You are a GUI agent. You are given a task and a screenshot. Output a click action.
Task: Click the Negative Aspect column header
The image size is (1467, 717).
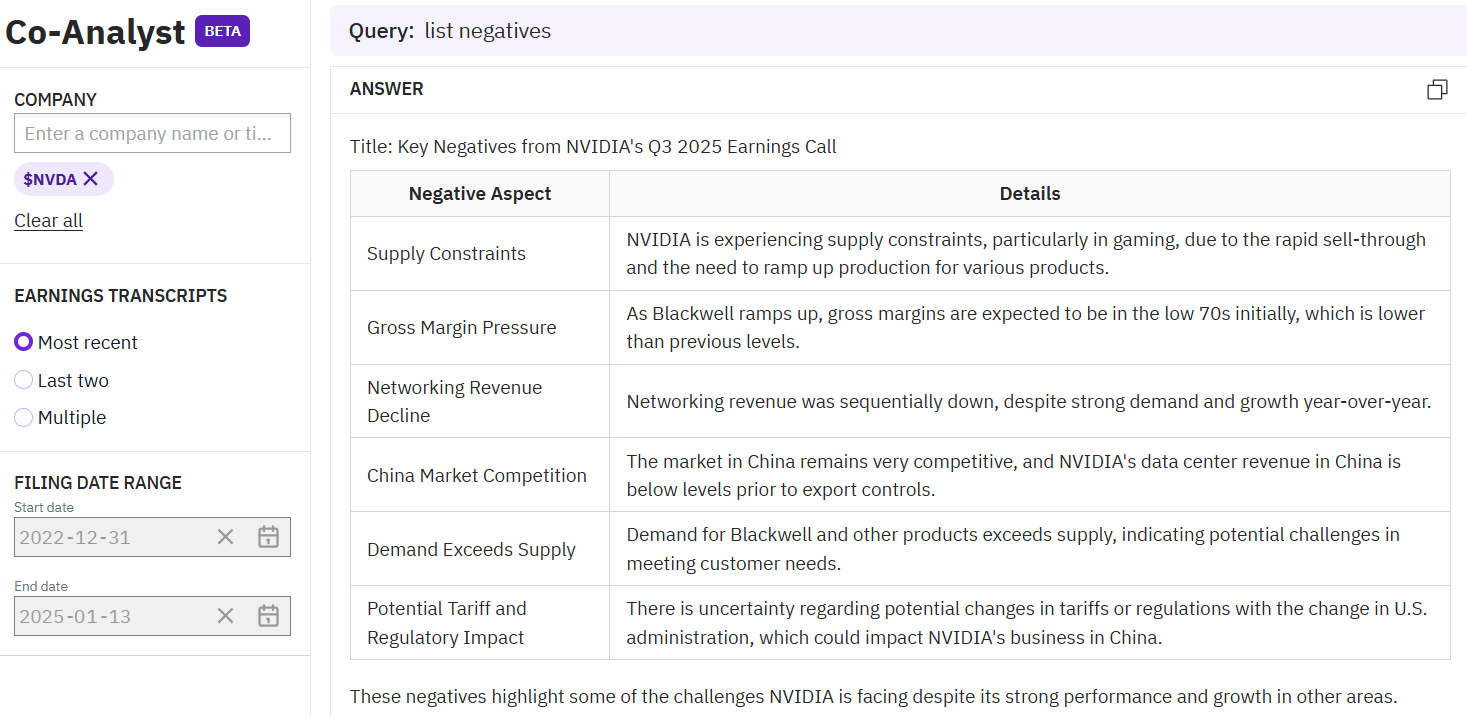coord(479,194)
